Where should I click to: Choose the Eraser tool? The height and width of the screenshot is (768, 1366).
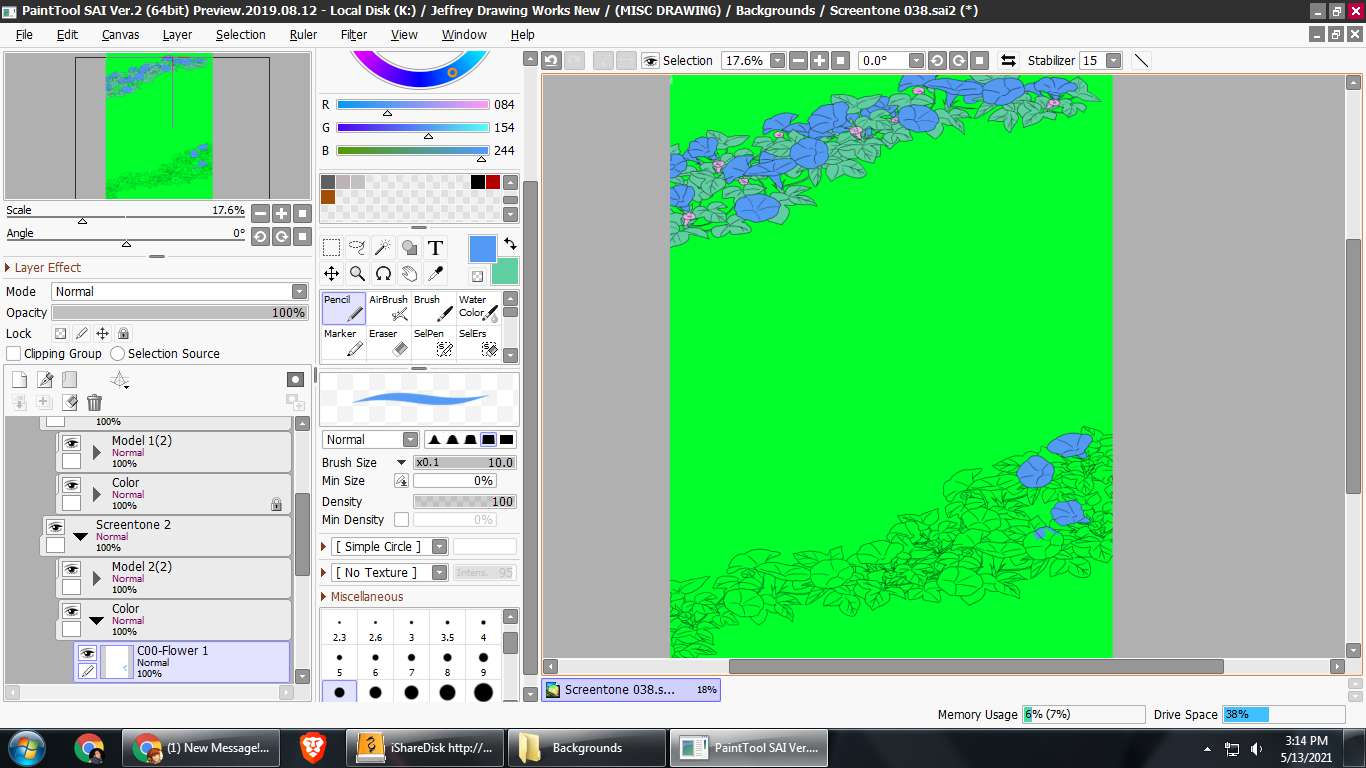point(389,342)
